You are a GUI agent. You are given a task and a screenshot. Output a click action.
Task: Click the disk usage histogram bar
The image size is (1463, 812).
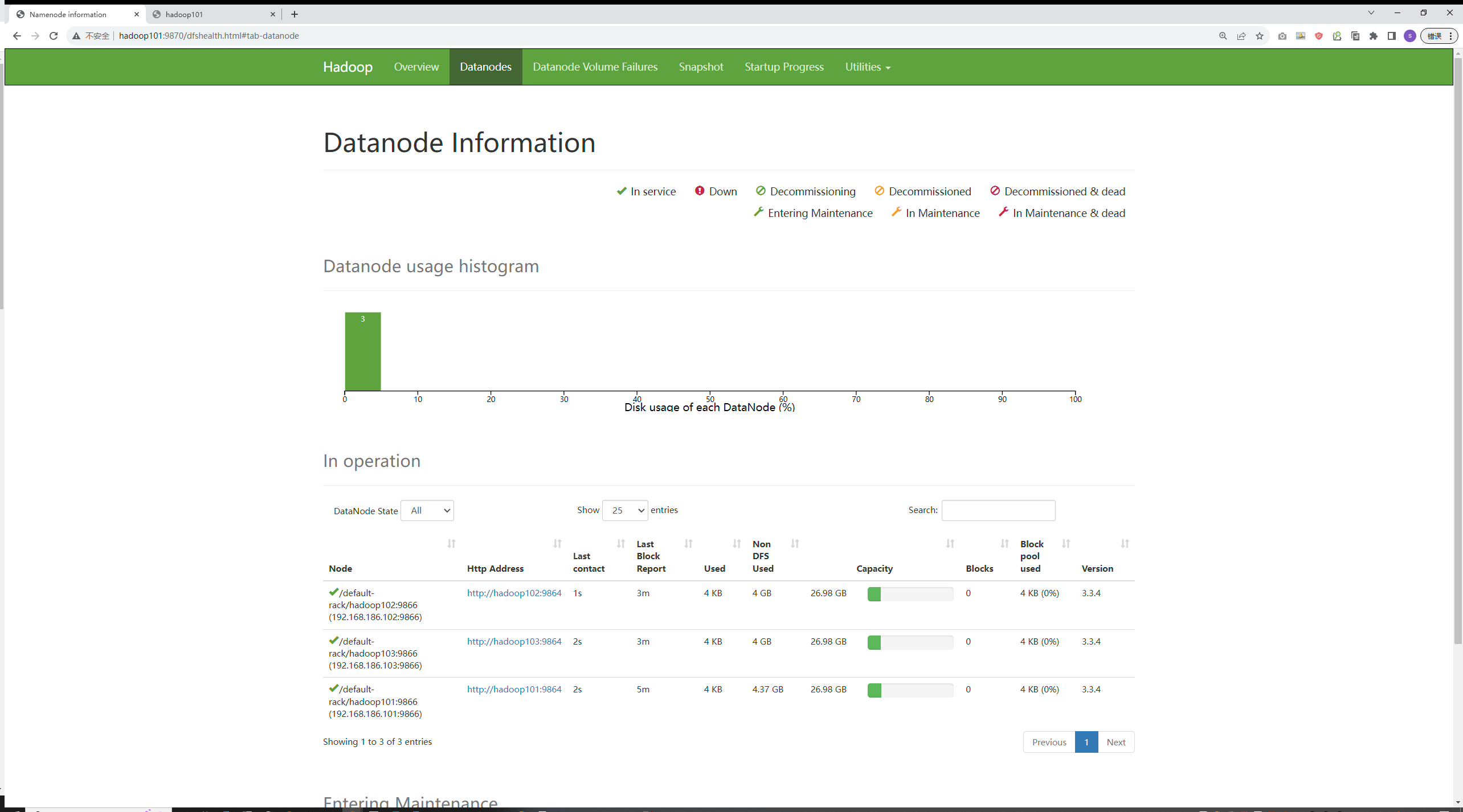pyautogui.click(x=363, y=350)
